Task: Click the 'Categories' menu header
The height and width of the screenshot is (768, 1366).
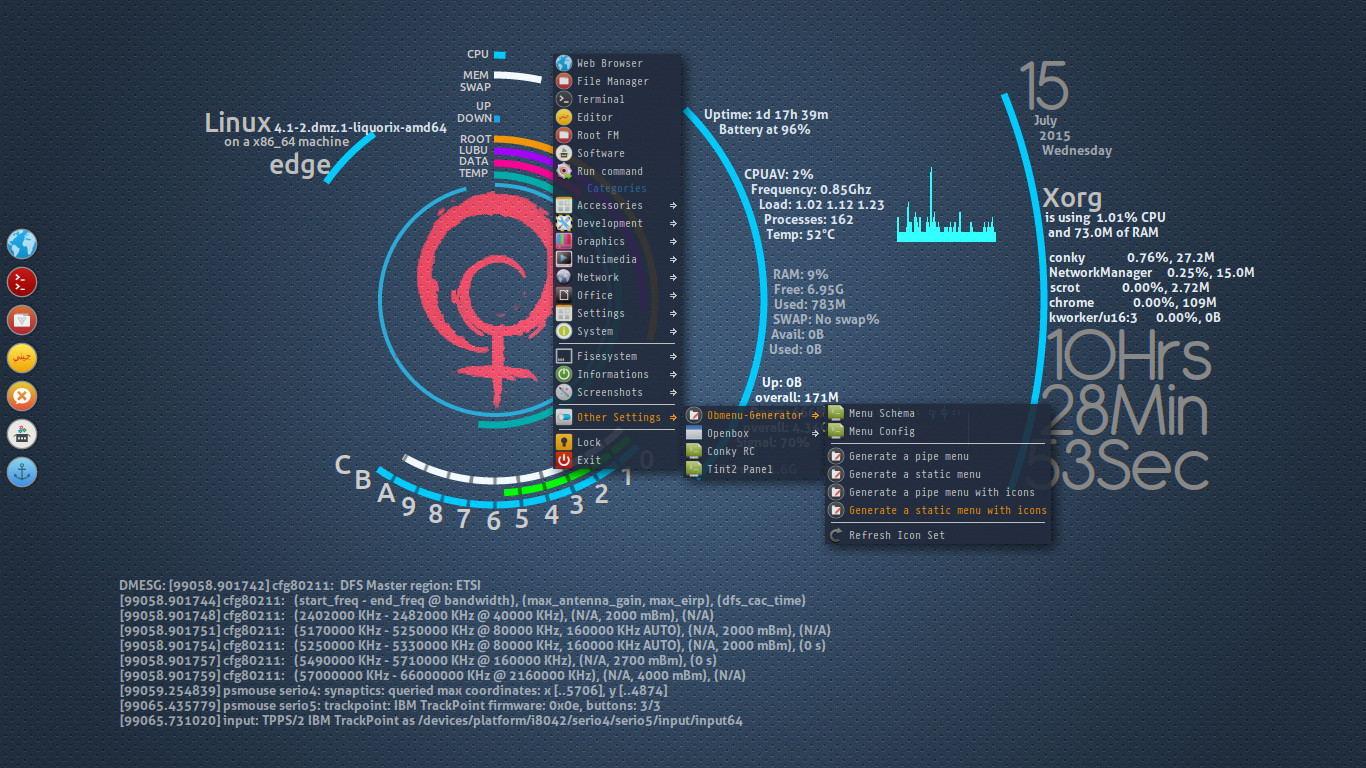Action: pos(617,188)
